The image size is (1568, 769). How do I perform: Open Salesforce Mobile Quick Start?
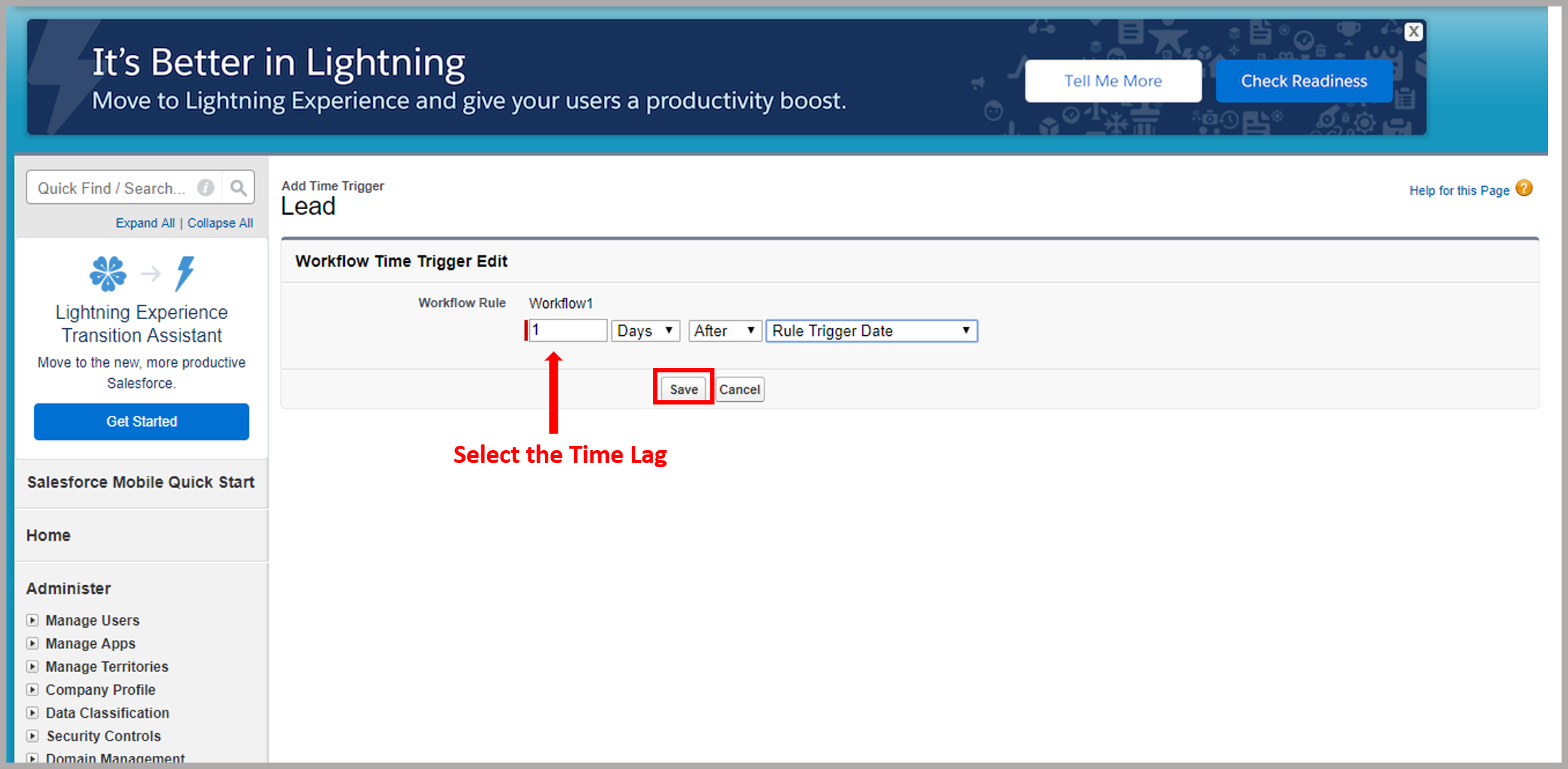pos(140,482)
